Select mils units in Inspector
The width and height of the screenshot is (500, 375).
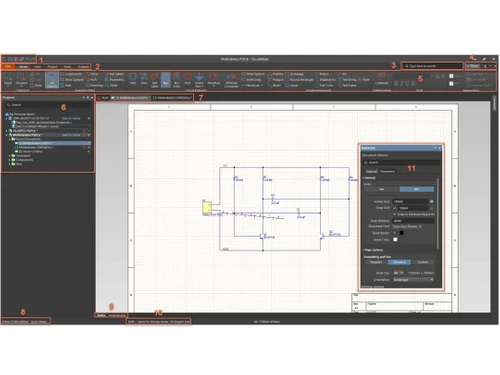coord(417,189)
